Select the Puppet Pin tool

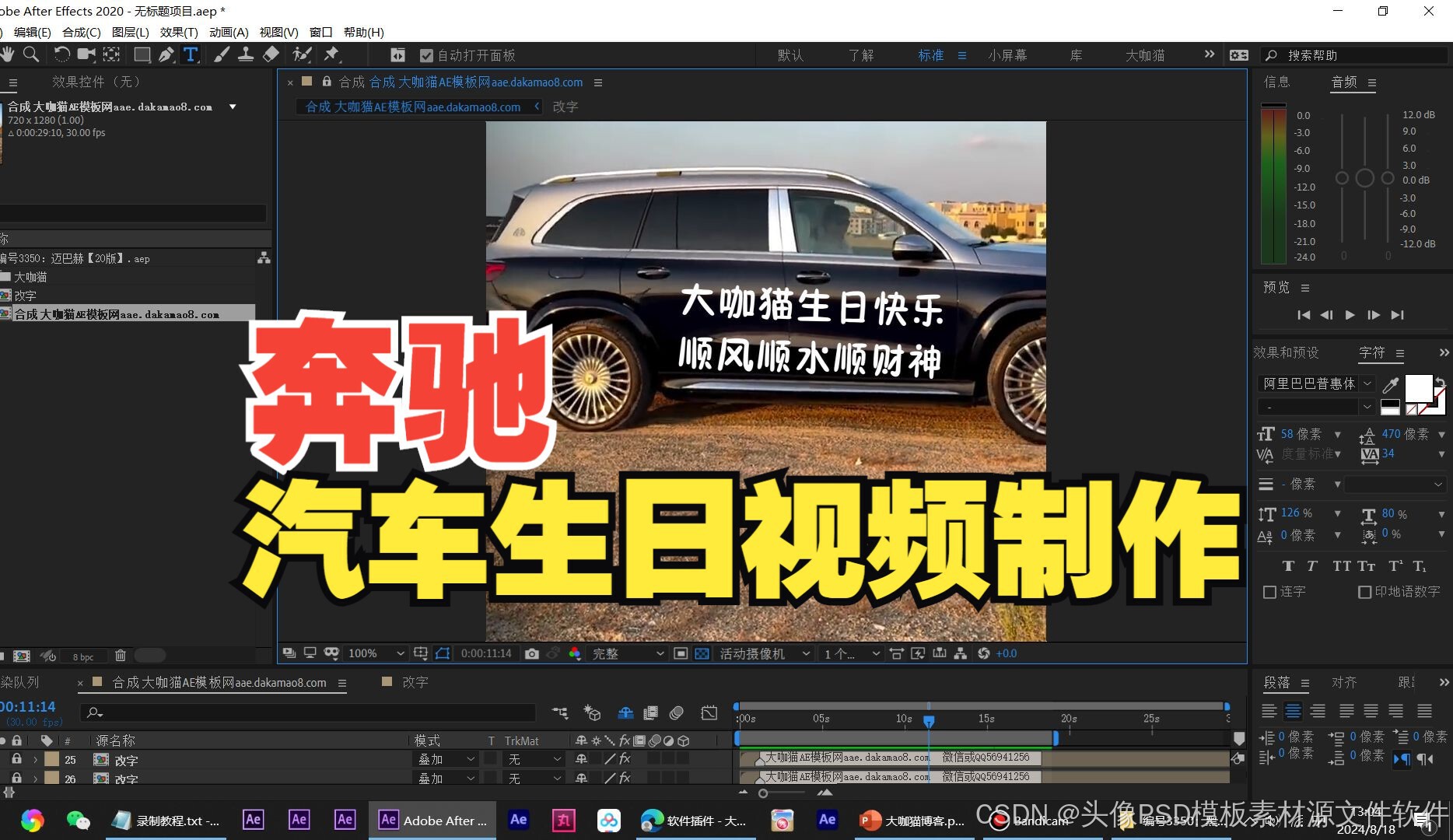coord(331,54)
